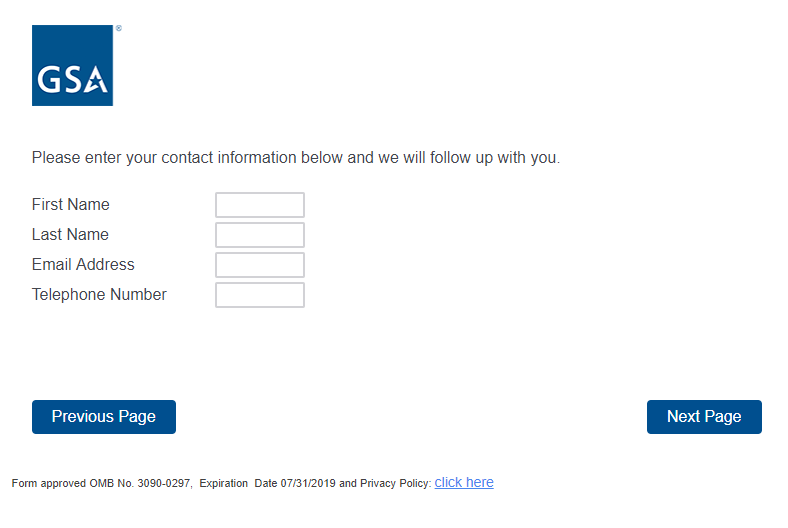This screenshot has width=788, height=528.
Task: Click the First Name label
Action: point(71,205)
